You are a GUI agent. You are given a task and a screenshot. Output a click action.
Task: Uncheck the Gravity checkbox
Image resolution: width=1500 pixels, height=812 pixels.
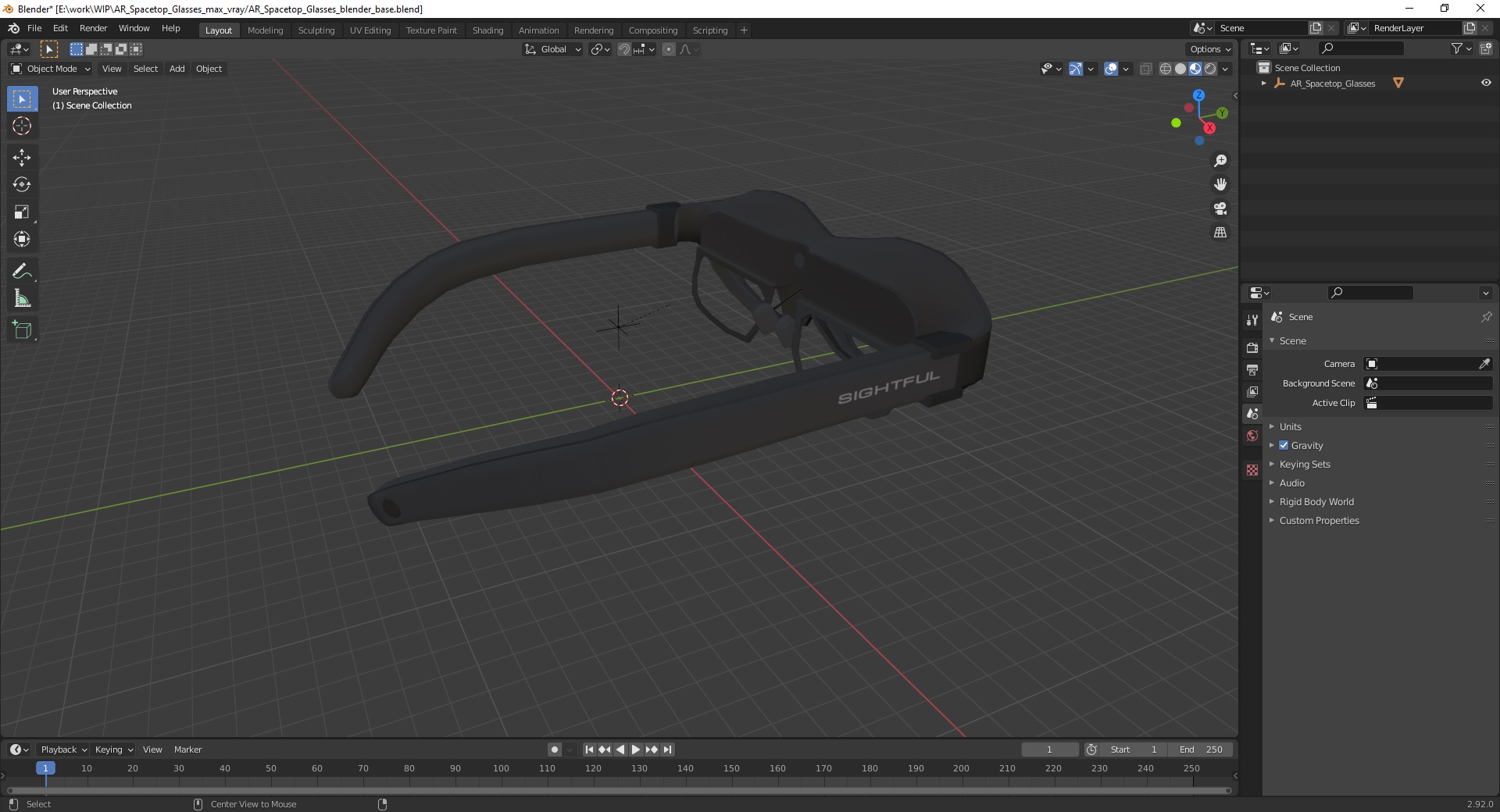1284,445
